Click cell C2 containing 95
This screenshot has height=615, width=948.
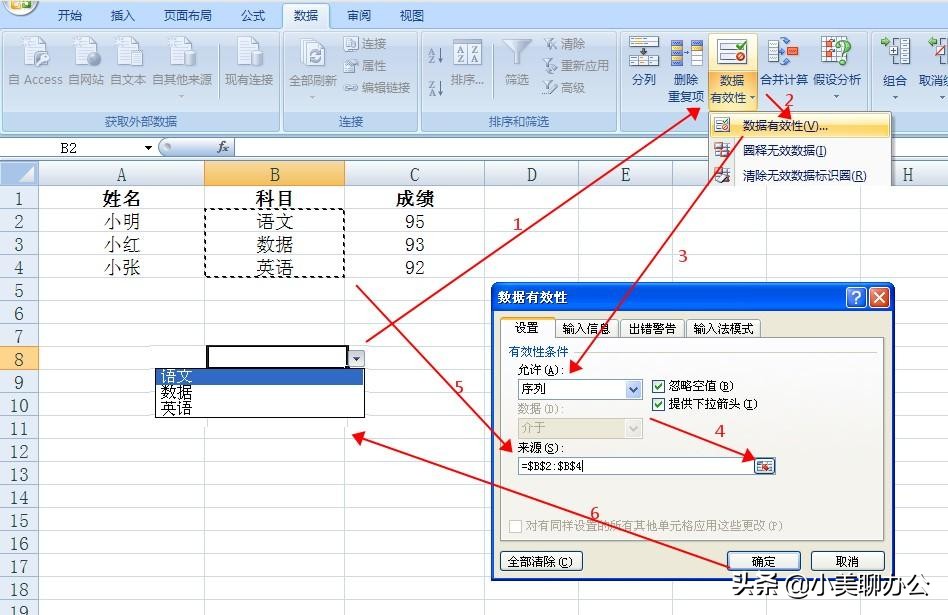[x=415, y=221]
